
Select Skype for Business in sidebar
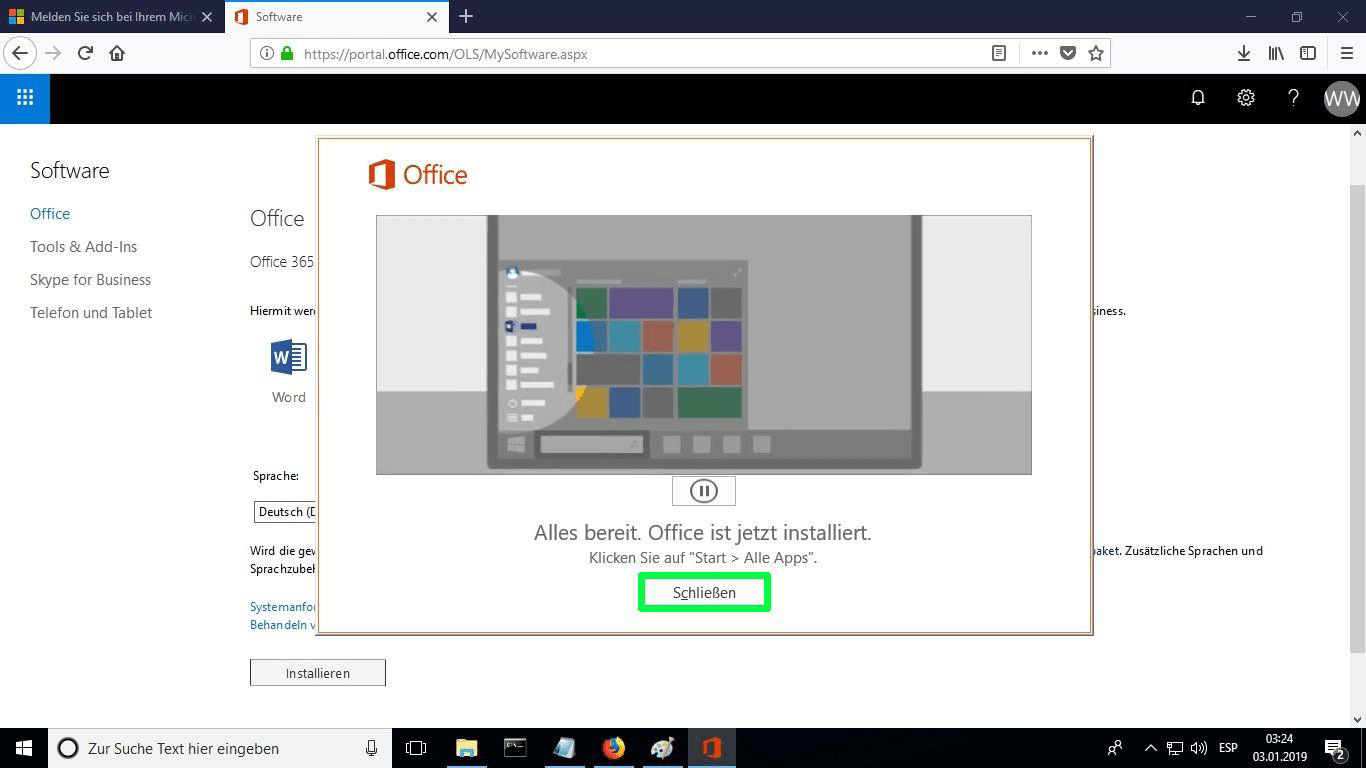pyautogui.click(x=90, y=280)
